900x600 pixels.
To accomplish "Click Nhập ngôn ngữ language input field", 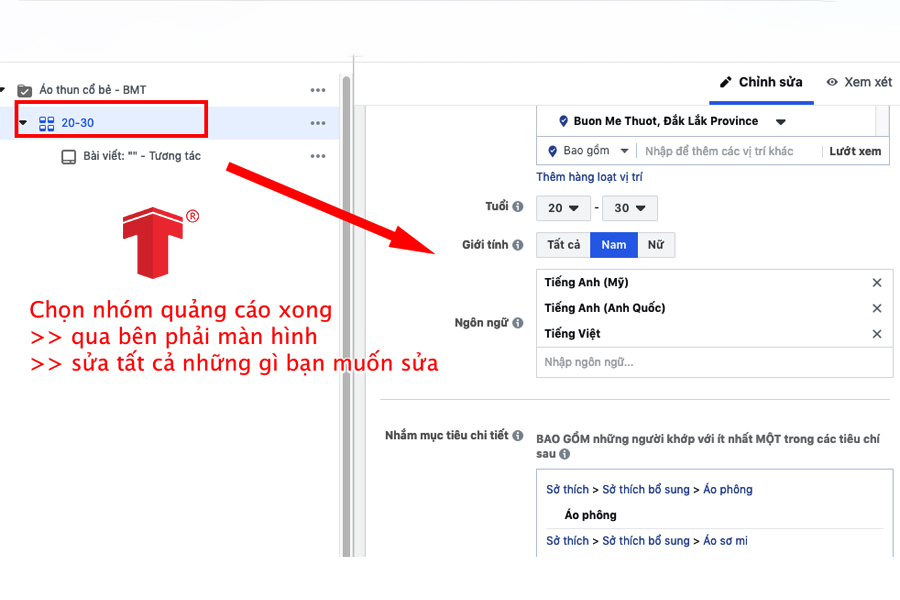I will (714, 362).
